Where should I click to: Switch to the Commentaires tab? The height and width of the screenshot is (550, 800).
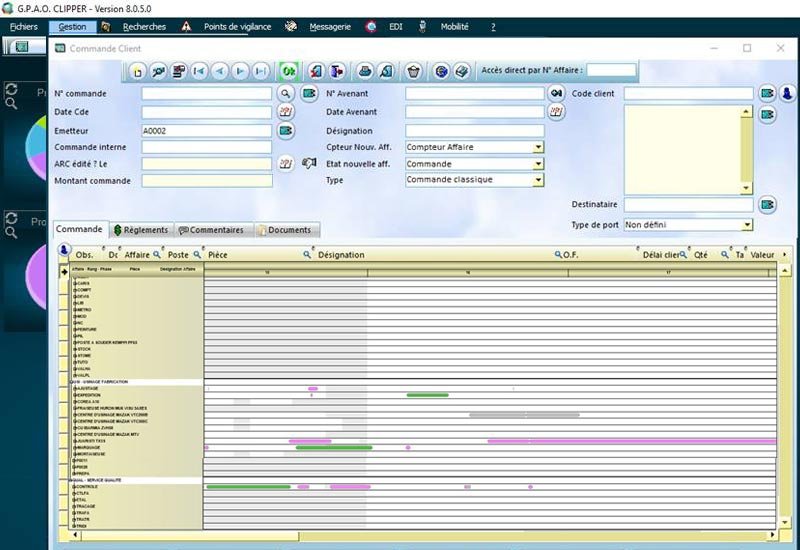point(212,230)
